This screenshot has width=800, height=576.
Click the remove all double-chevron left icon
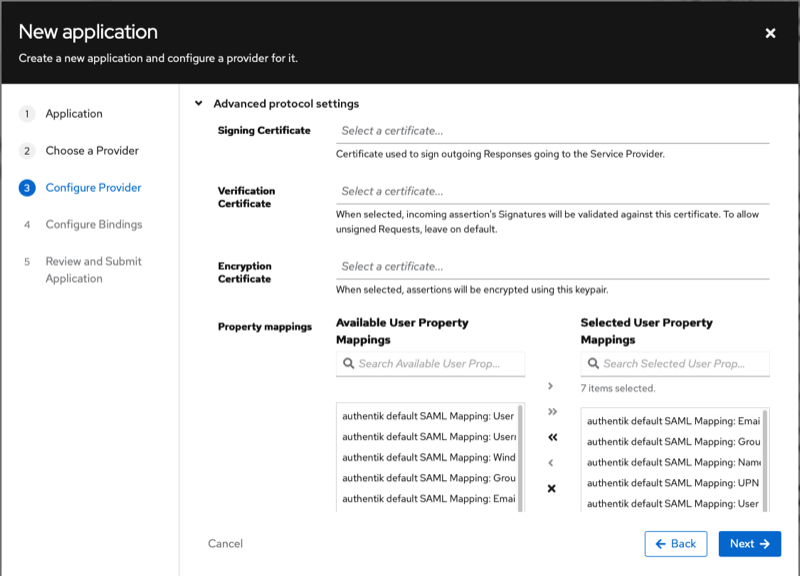click(553, 437)
